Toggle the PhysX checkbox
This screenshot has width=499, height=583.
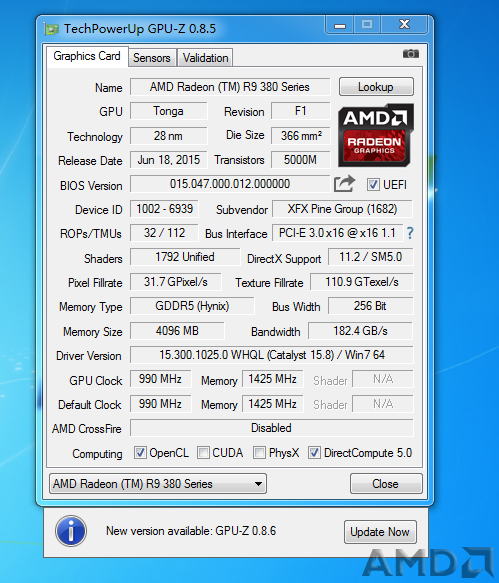point(259,453)
